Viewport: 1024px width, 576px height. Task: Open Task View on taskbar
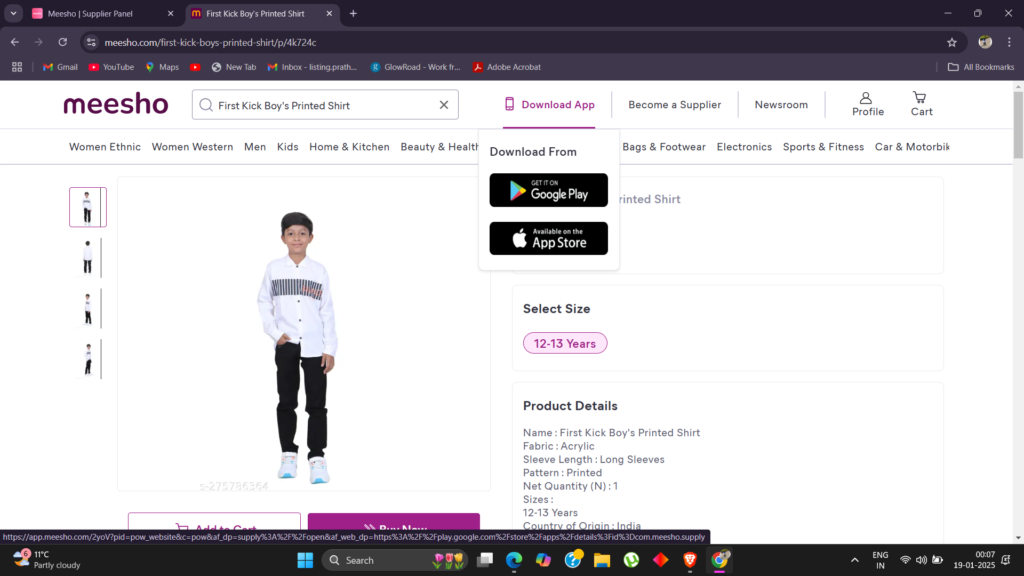485,560
